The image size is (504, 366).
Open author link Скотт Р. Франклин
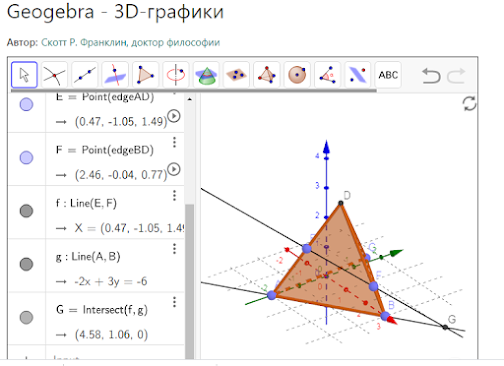130,43
